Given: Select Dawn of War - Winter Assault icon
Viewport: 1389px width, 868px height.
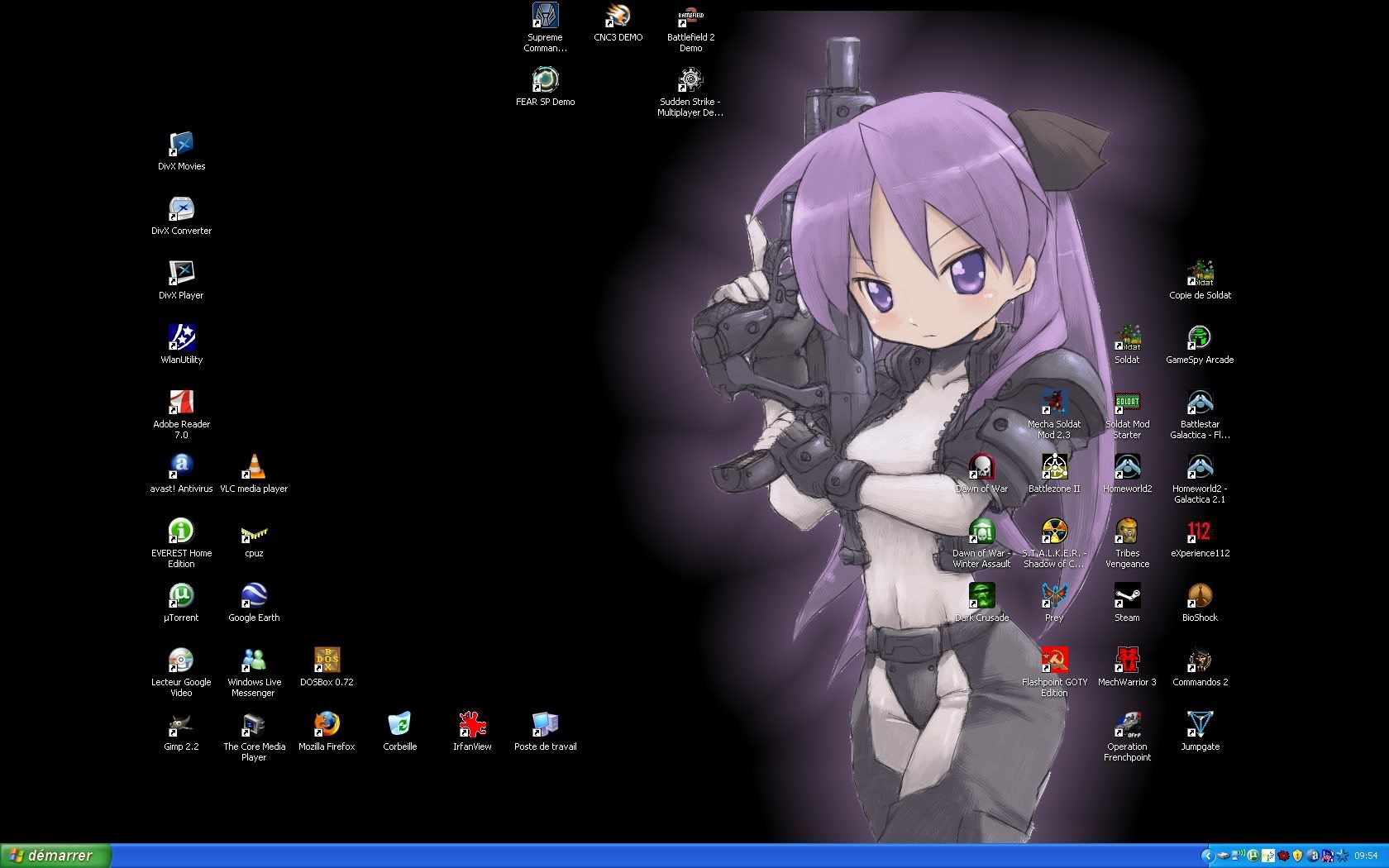Looking at the screenshot, I should click(x=981, y=531).
